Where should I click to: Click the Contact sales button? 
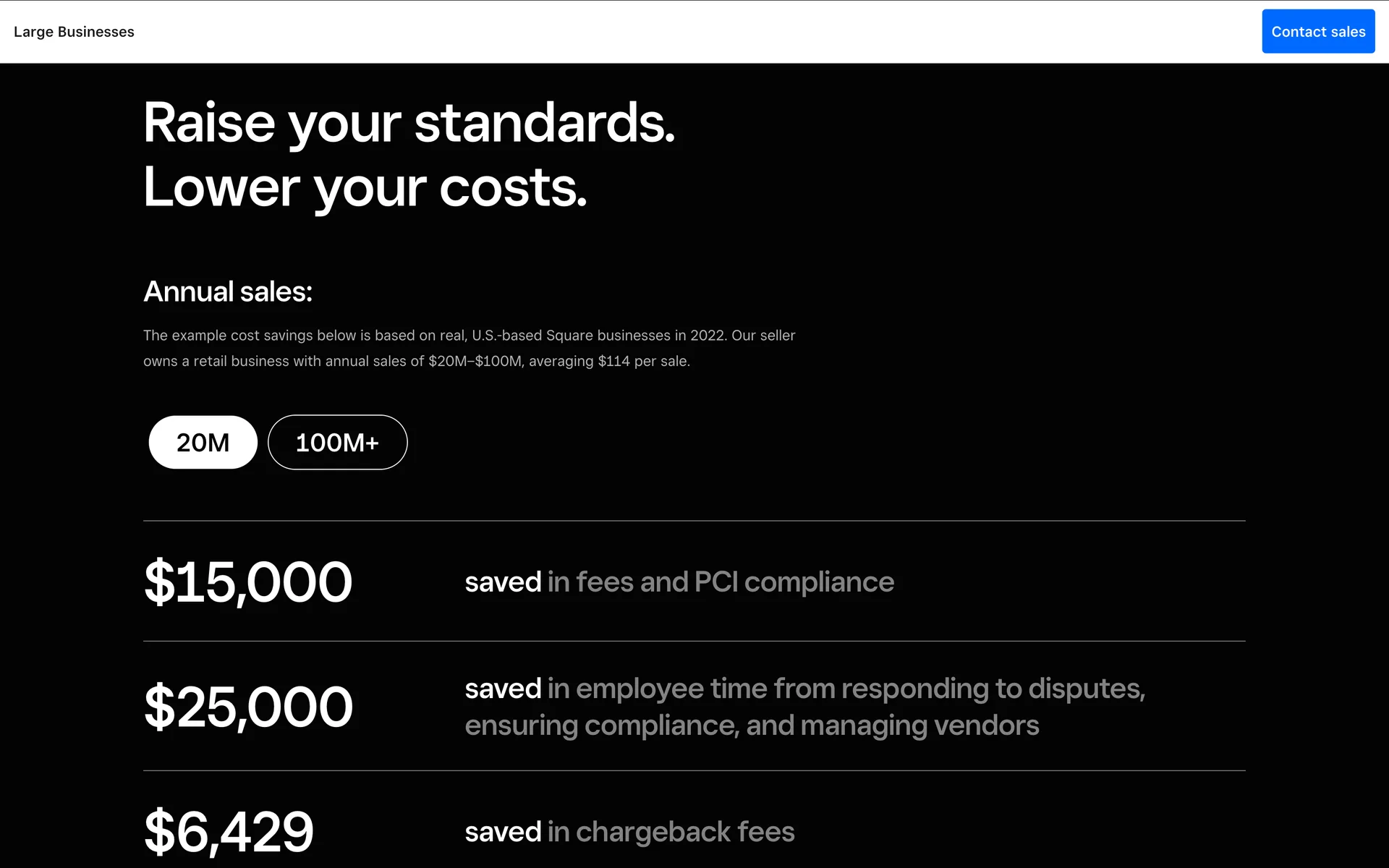(x=1317, y=32)
